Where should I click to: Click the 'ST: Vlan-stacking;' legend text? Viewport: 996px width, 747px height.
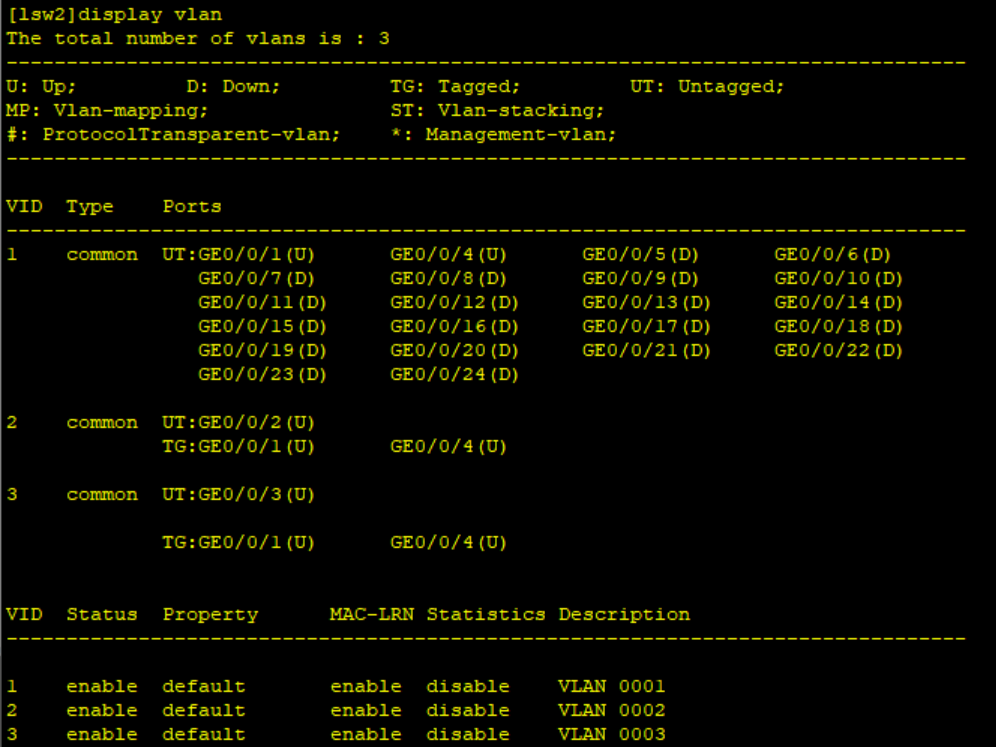point(497,110)
